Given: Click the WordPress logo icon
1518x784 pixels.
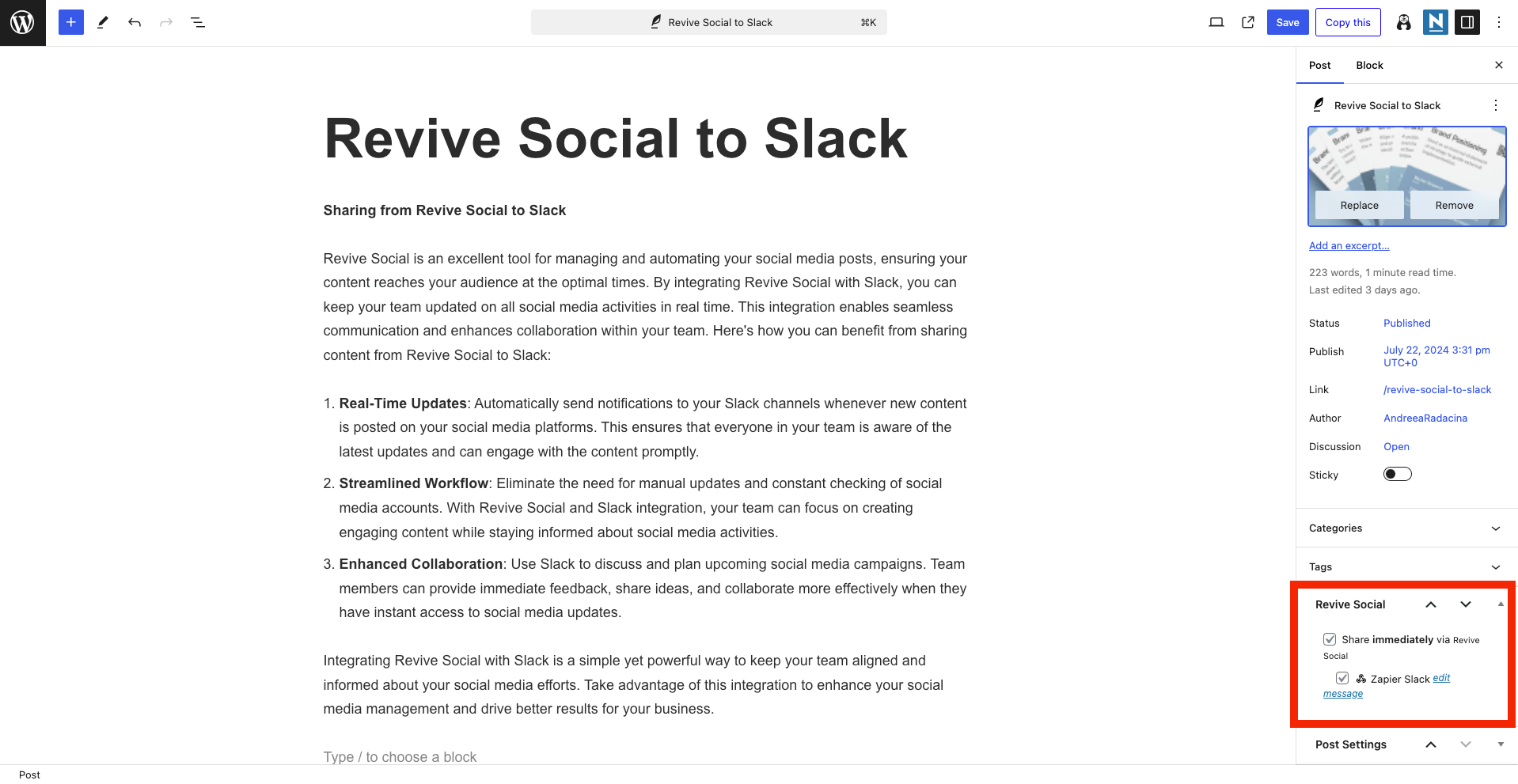Looking at the screenshot, I should [x=22, y=22].
